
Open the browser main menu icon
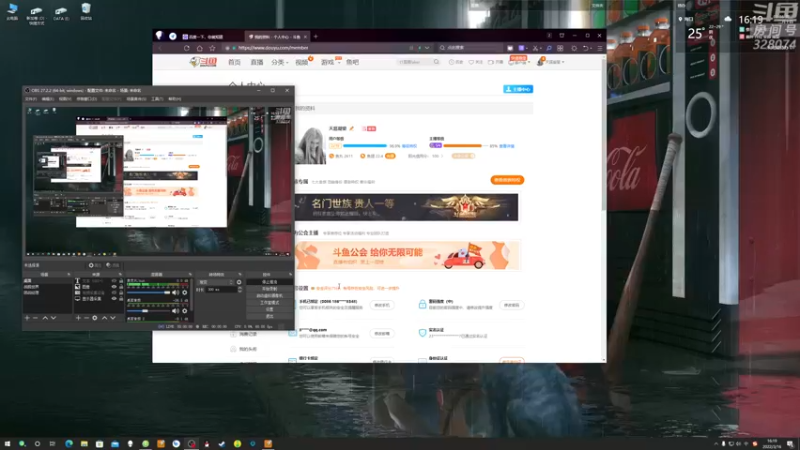click(x=599, y=48)
